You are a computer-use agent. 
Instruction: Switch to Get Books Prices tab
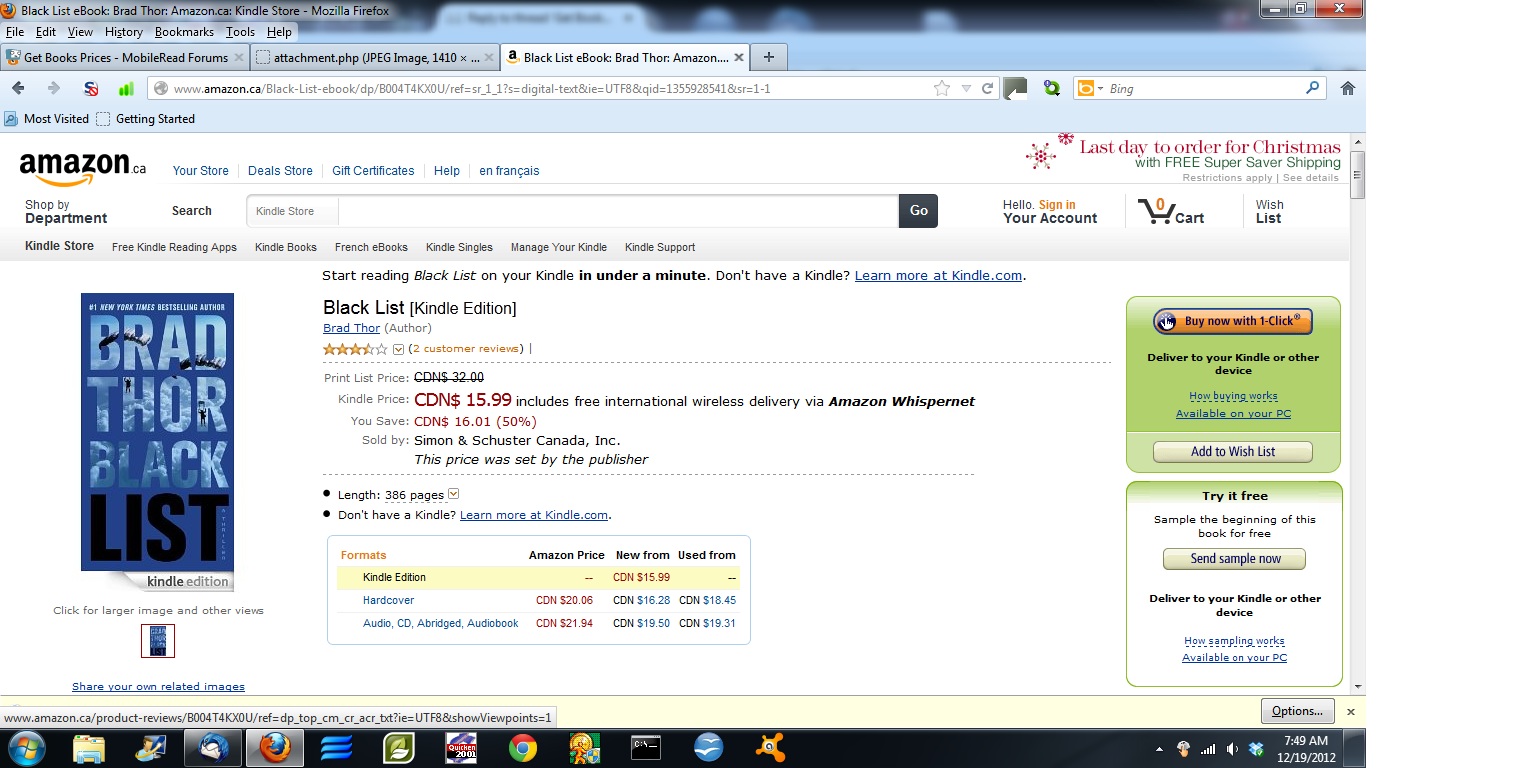point(124,58)
